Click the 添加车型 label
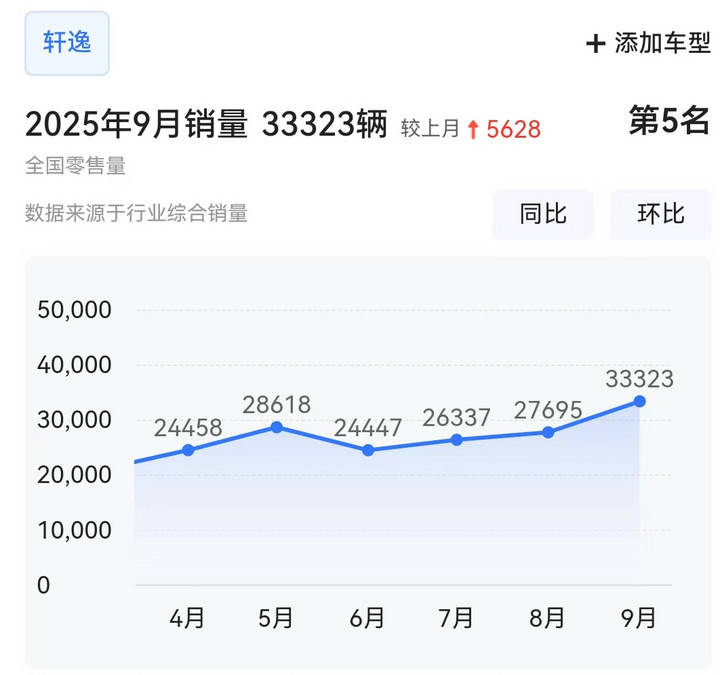 click(x=663, y=43)
